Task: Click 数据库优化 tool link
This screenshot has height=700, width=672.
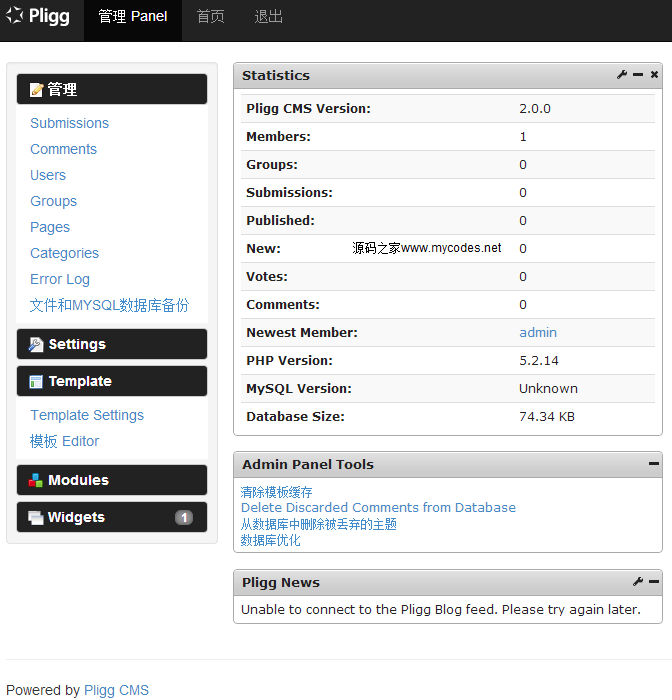Action: [271, 540]
